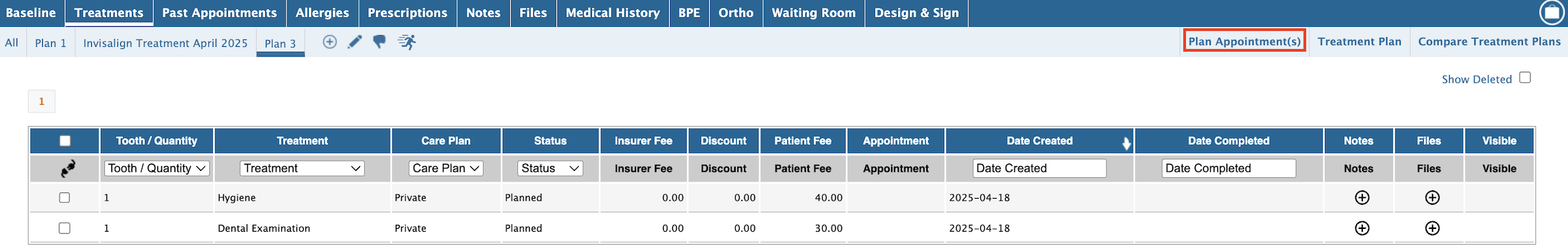Click the link icon in the filter row
1568x251 pixels.
(x=68, y=168)
